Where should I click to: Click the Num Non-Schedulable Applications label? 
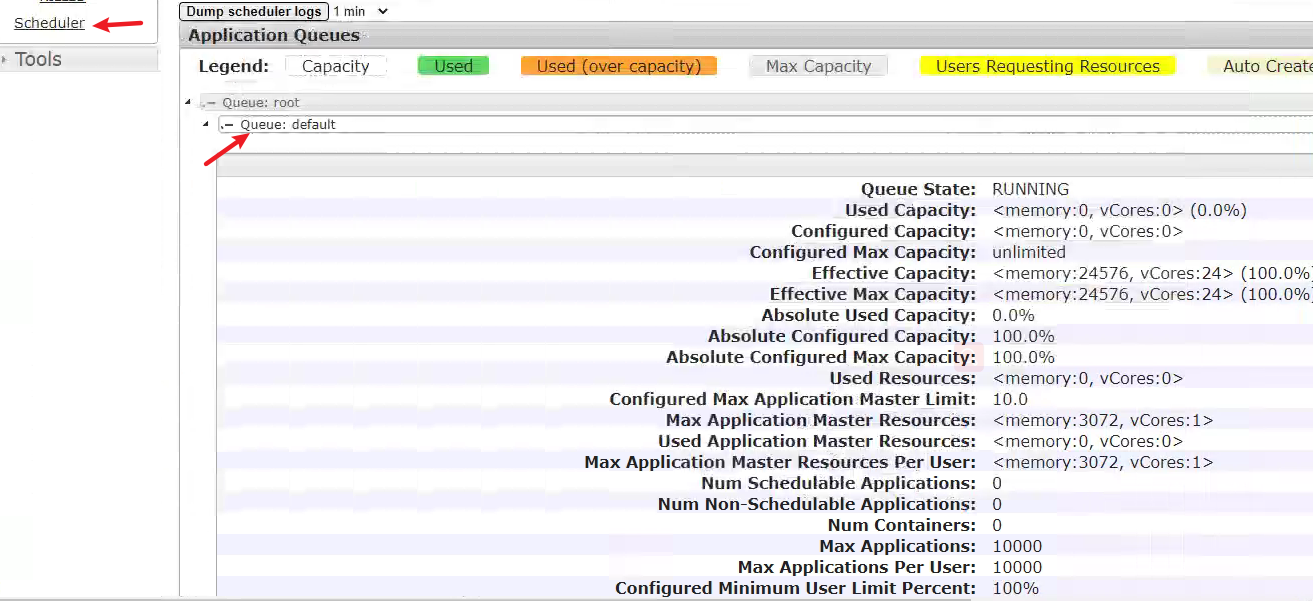click(x=817, y=504)
